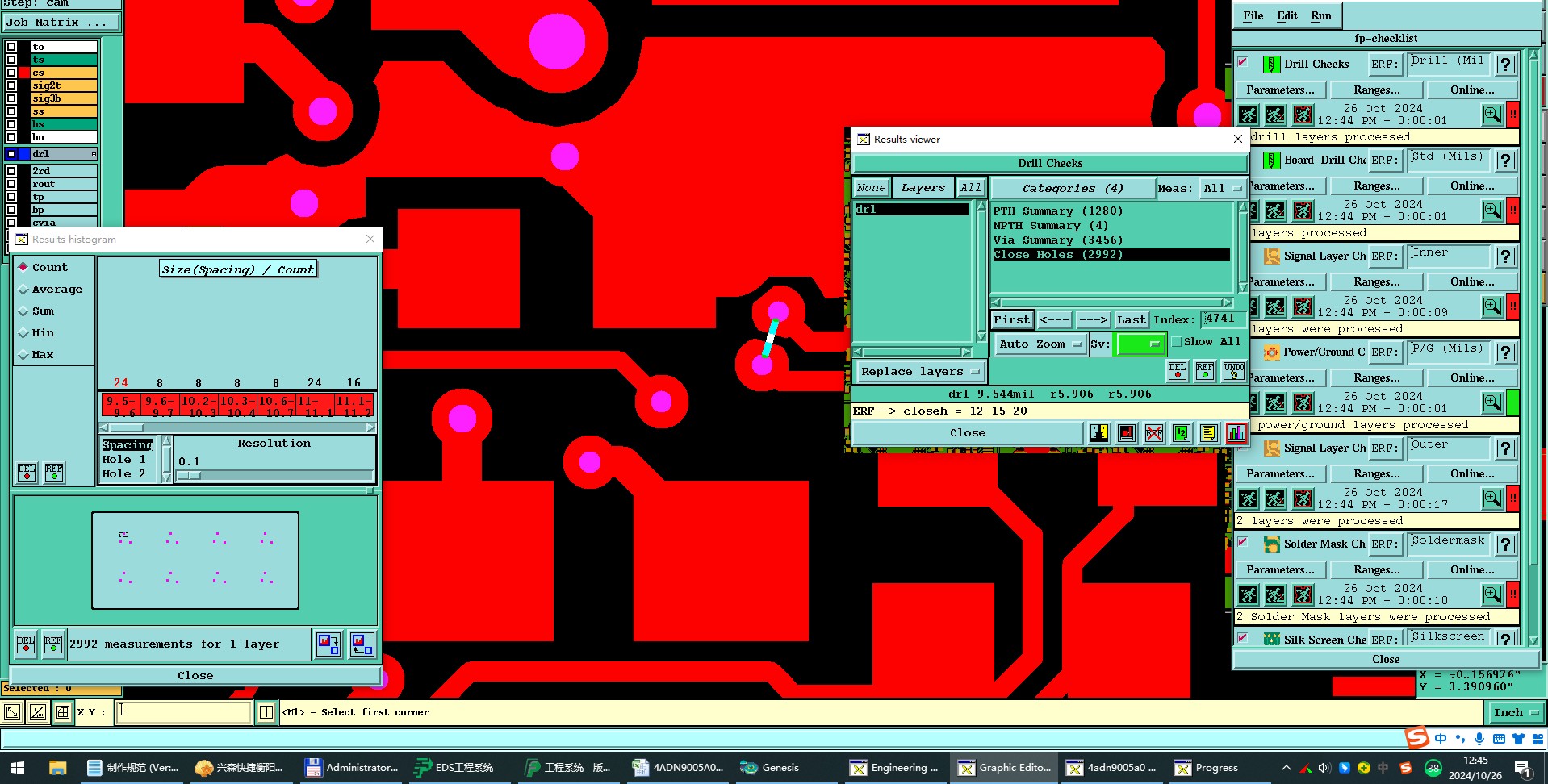Click histogram export-down icon at bottom
Screen dimensions: 1548x784
[328, 644]
